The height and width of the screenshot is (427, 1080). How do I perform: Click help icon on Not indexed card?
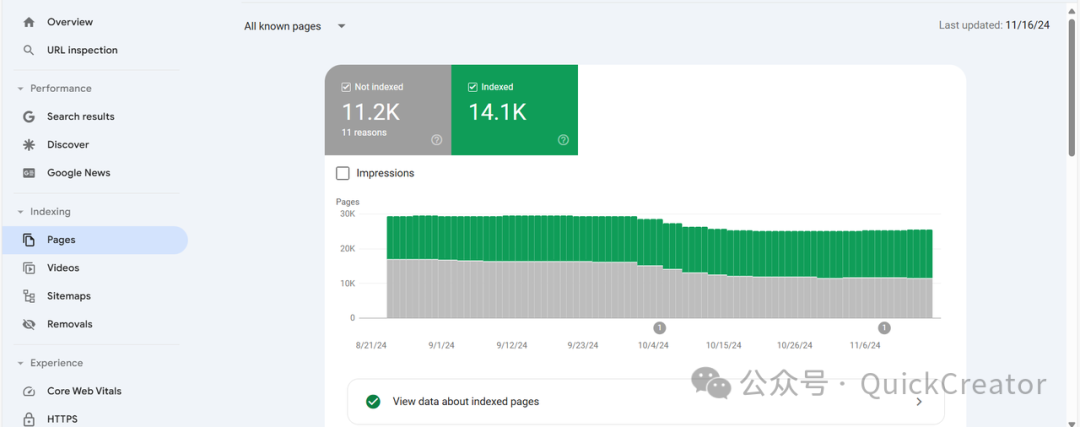(x=437, y=140)
